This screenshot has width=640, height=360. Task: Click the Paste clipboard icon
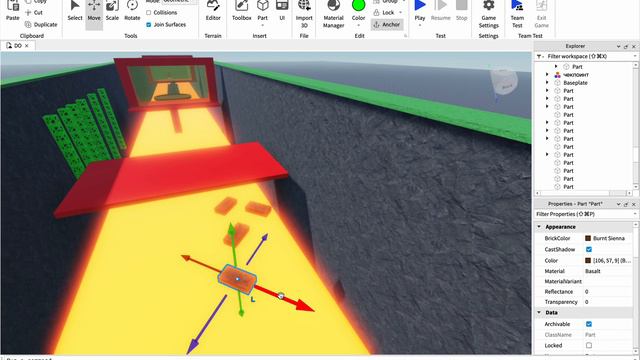tap(13, 7)
